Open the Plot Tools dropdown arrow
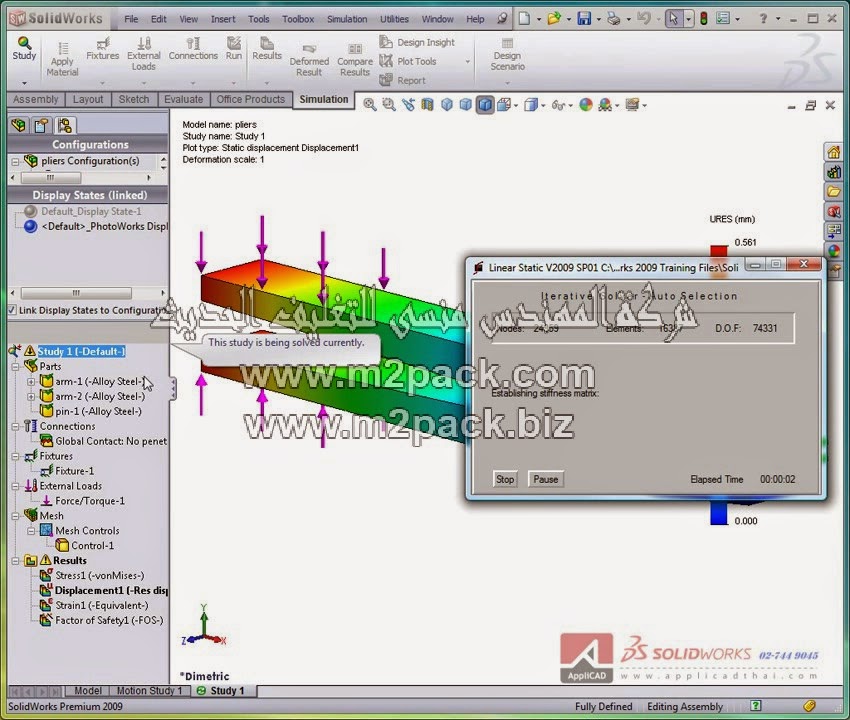Viewport: 850px width, 720px height. pos(467,62)
